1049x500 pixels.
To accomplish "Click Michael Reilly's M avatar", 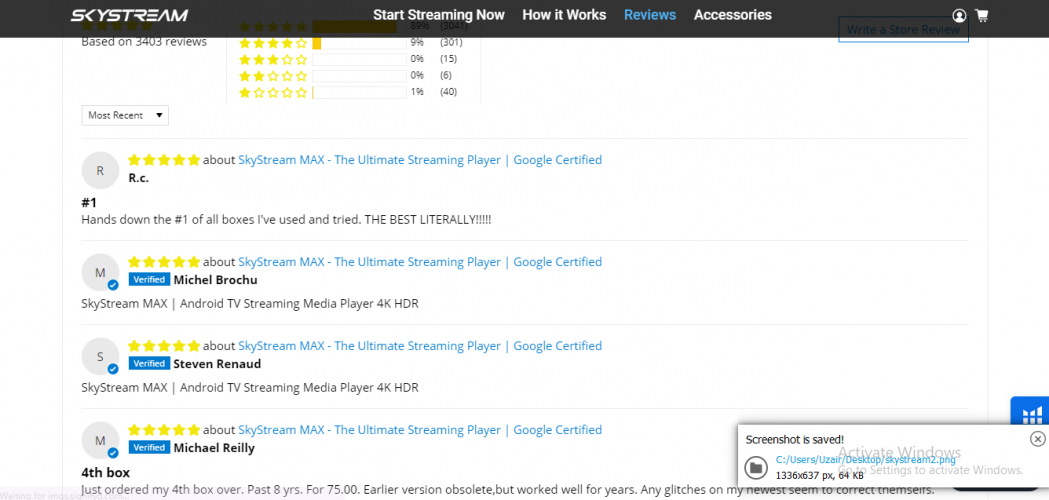I will click(x=100, y=440).
